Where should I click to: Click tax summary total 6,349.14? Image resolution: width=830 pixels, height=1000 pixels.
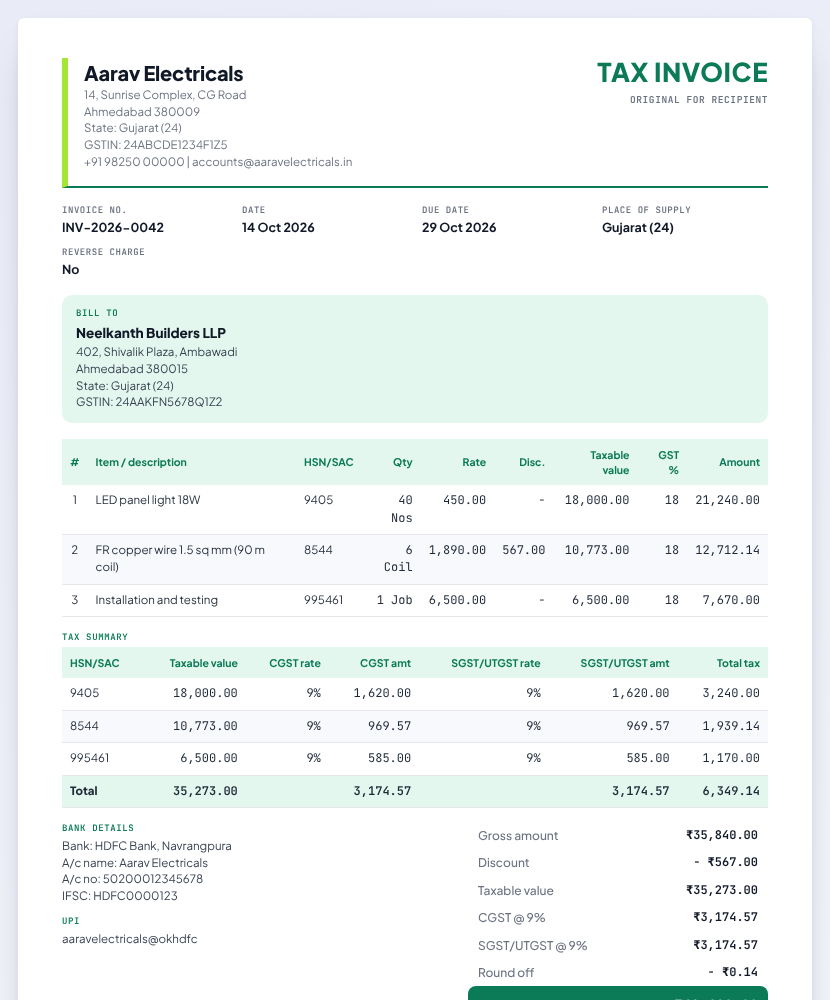tap(731, 791)
